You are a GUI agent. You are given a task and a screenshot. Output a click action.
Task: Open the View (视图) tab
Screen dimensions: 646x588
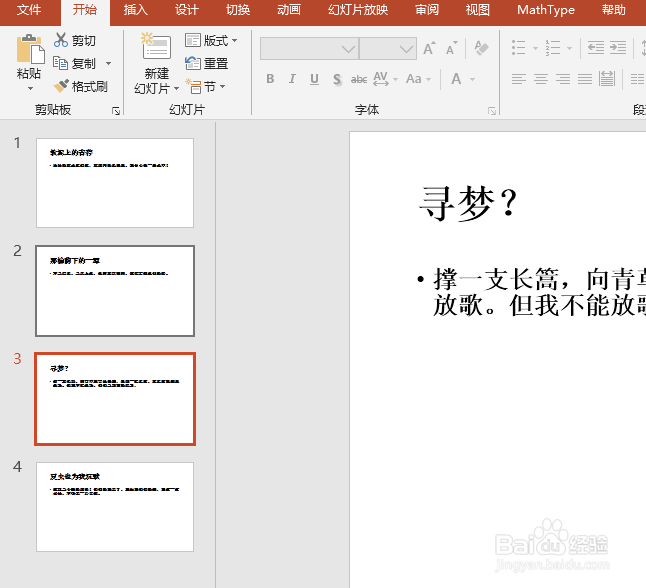pos(477,10)
